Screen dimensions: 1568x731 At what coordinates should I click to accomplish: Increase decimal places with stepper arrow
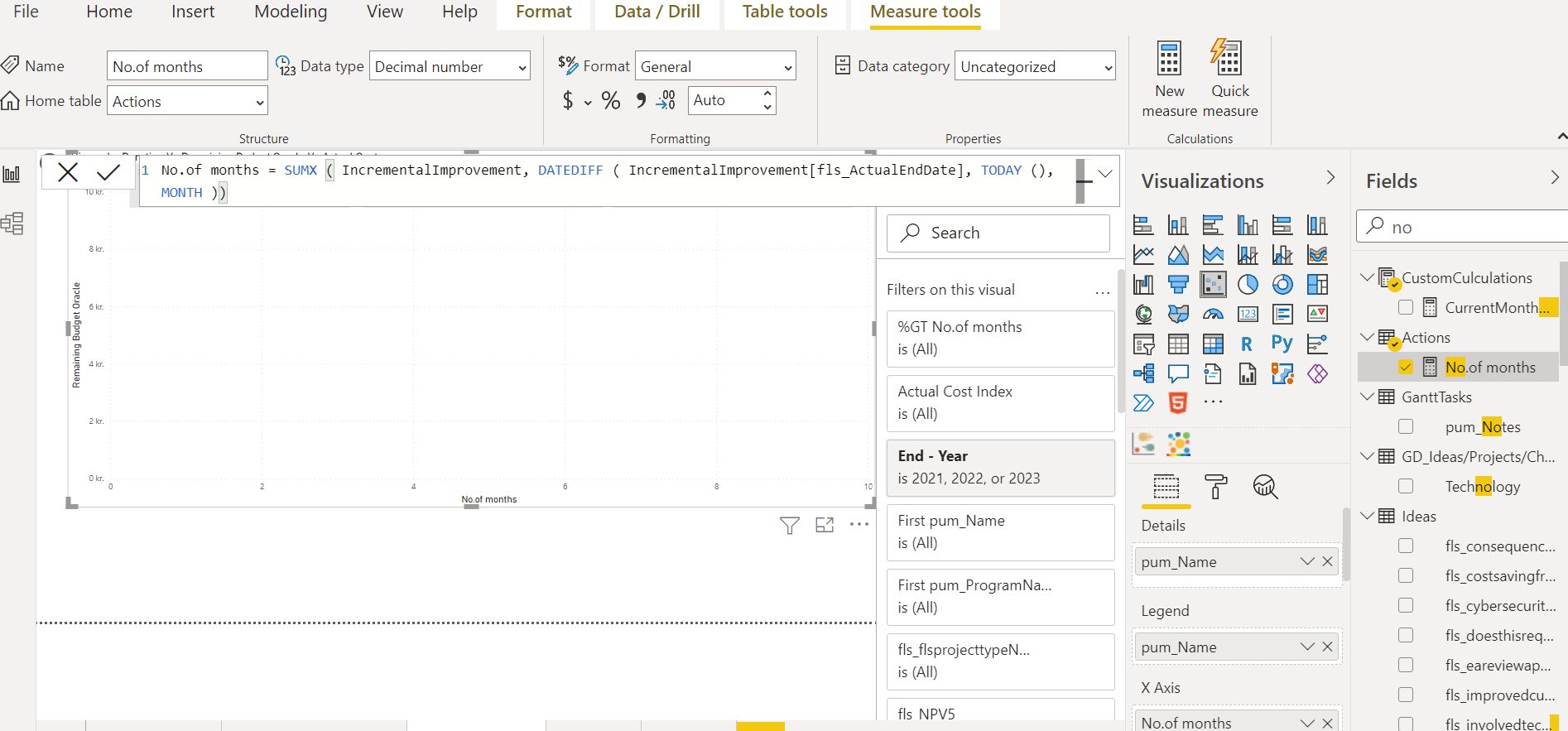(x=767, y=93)
